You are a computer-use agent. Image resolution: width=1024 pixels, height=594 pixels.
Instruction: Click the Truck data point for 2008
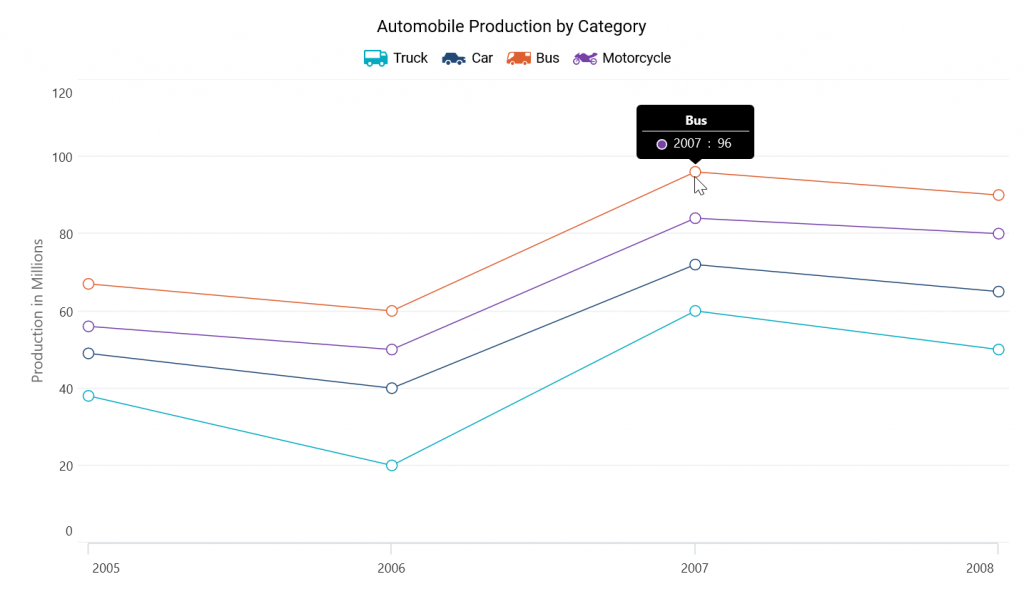998,350
